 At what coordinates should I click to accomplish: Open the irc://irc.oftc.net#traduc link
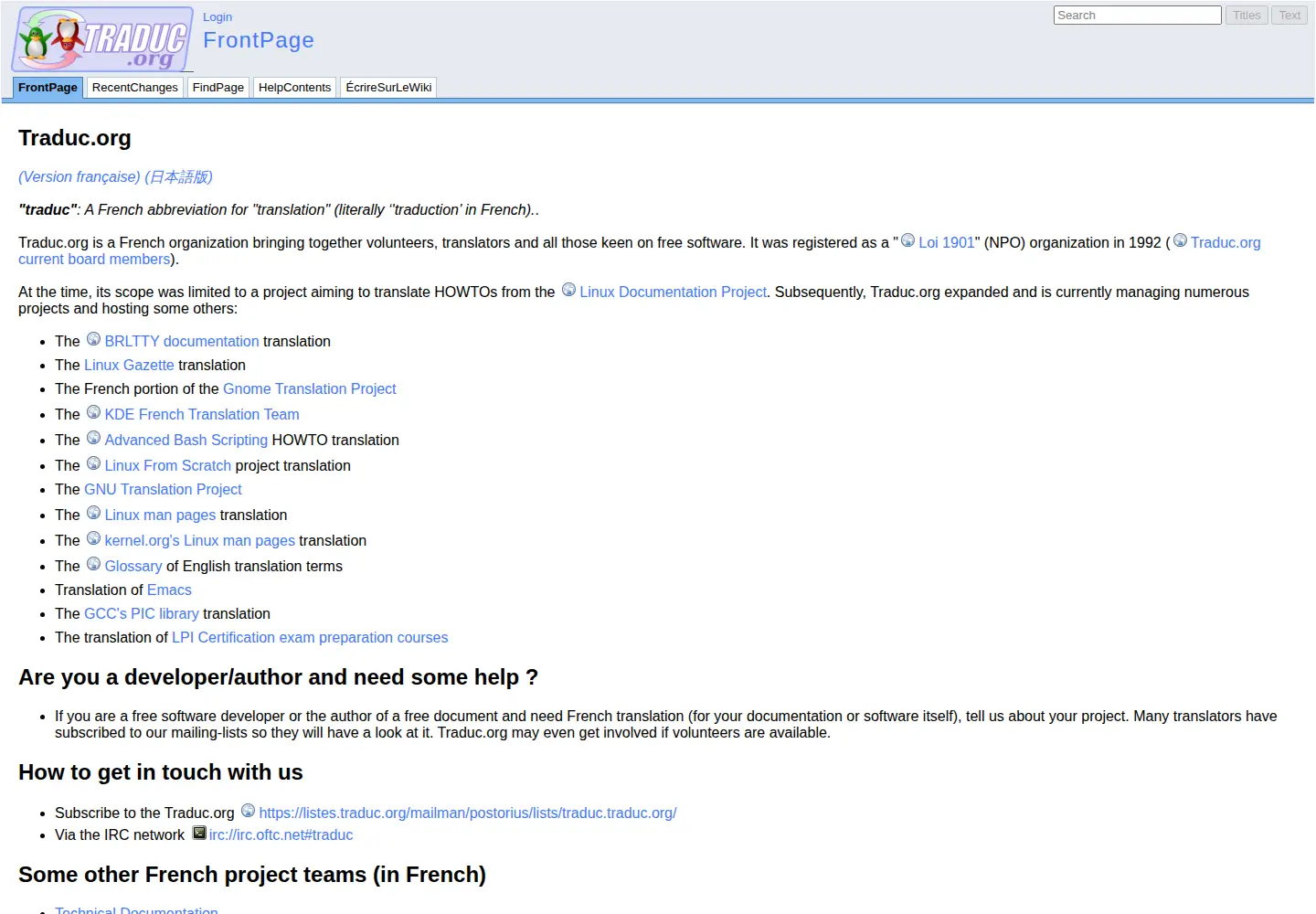(281, 835)
